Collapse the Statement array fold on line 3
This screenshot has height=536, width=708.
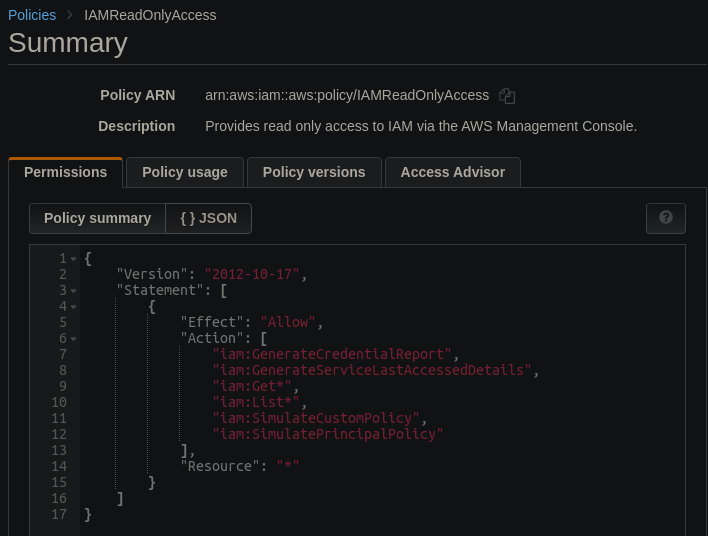pos(74,291)
